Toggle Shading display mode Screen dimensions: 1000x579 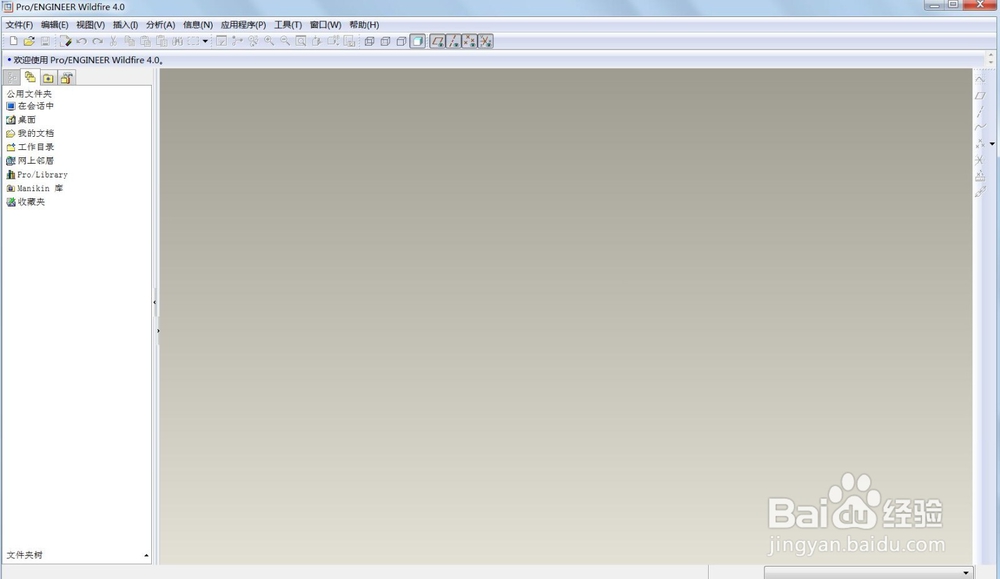[x=417, y=41]
